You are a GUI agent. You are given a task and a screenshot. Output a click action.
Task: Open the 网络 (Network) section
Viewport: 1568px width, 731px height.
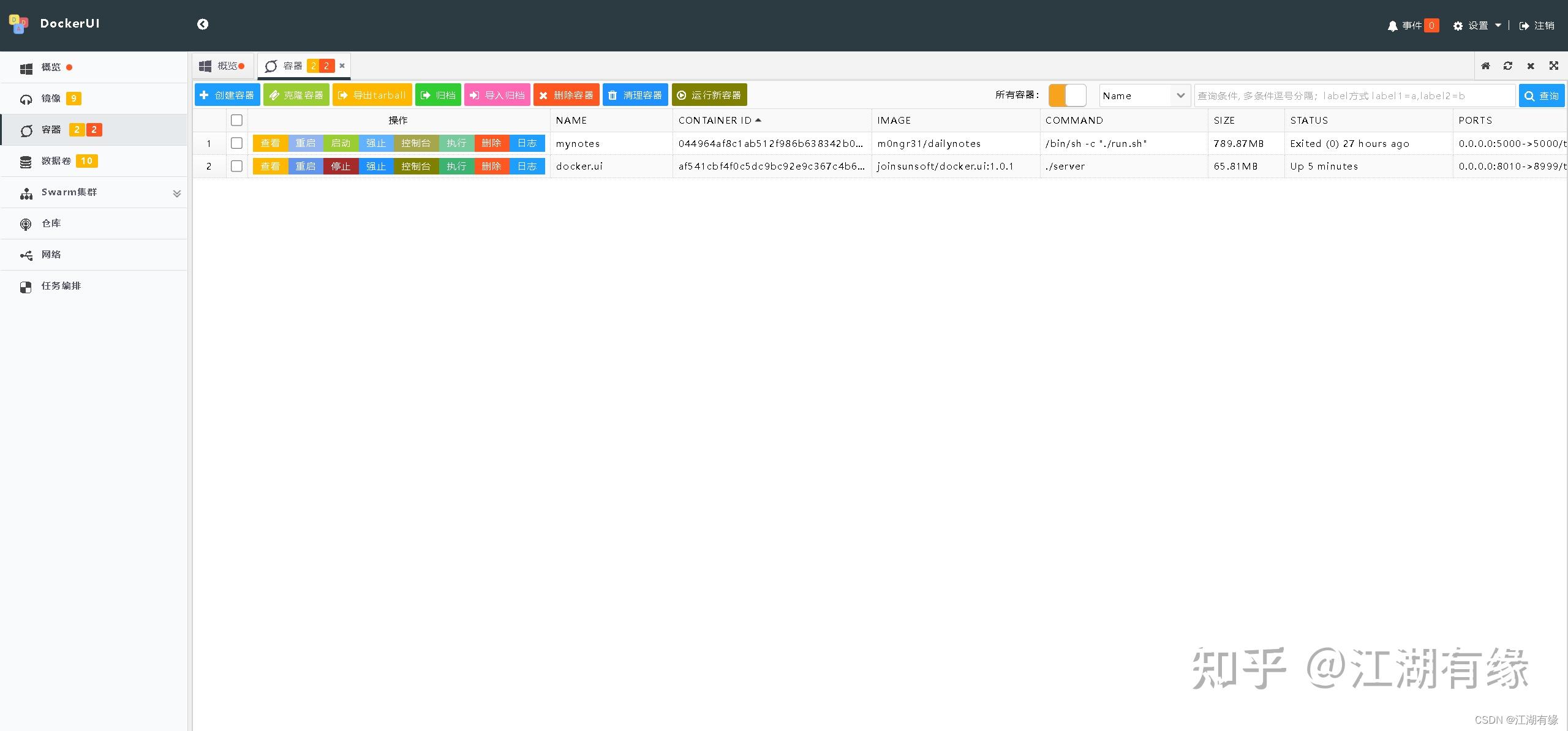tap(51, 254)
